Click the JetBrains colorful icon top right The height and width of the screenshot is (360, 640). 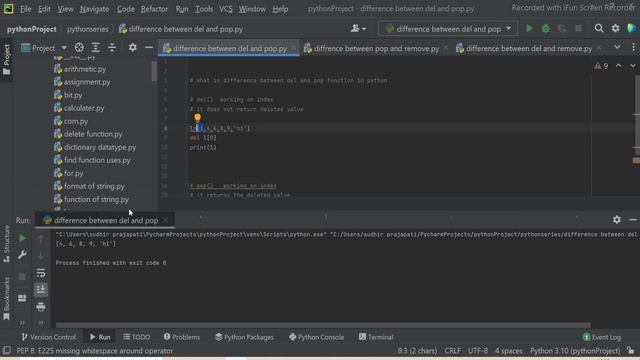click(x=632, y=28)
